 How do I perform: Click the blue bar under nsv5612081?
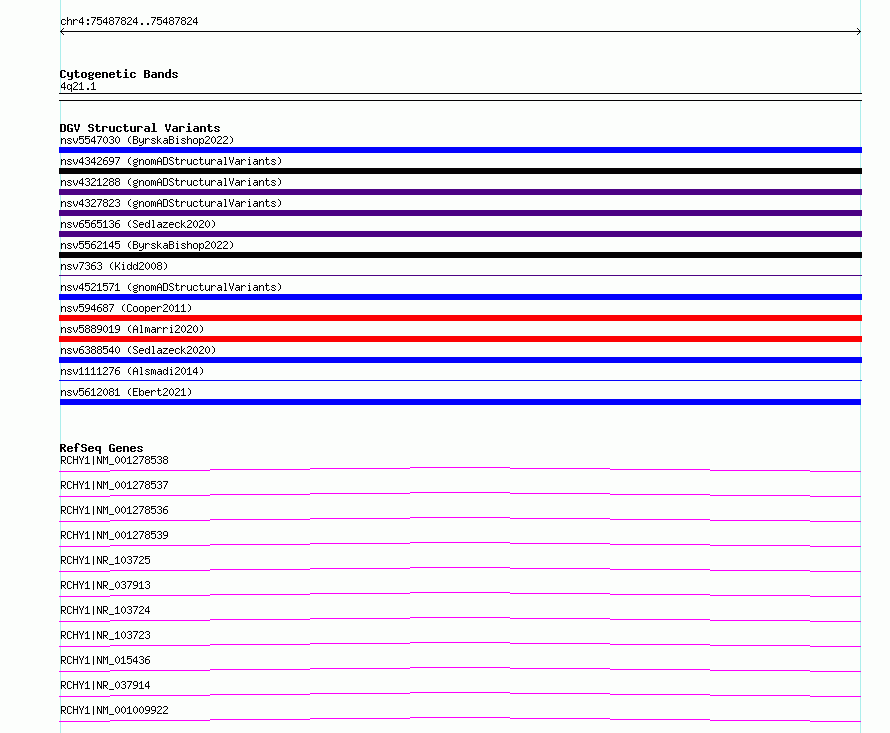[x=460, y=402]
